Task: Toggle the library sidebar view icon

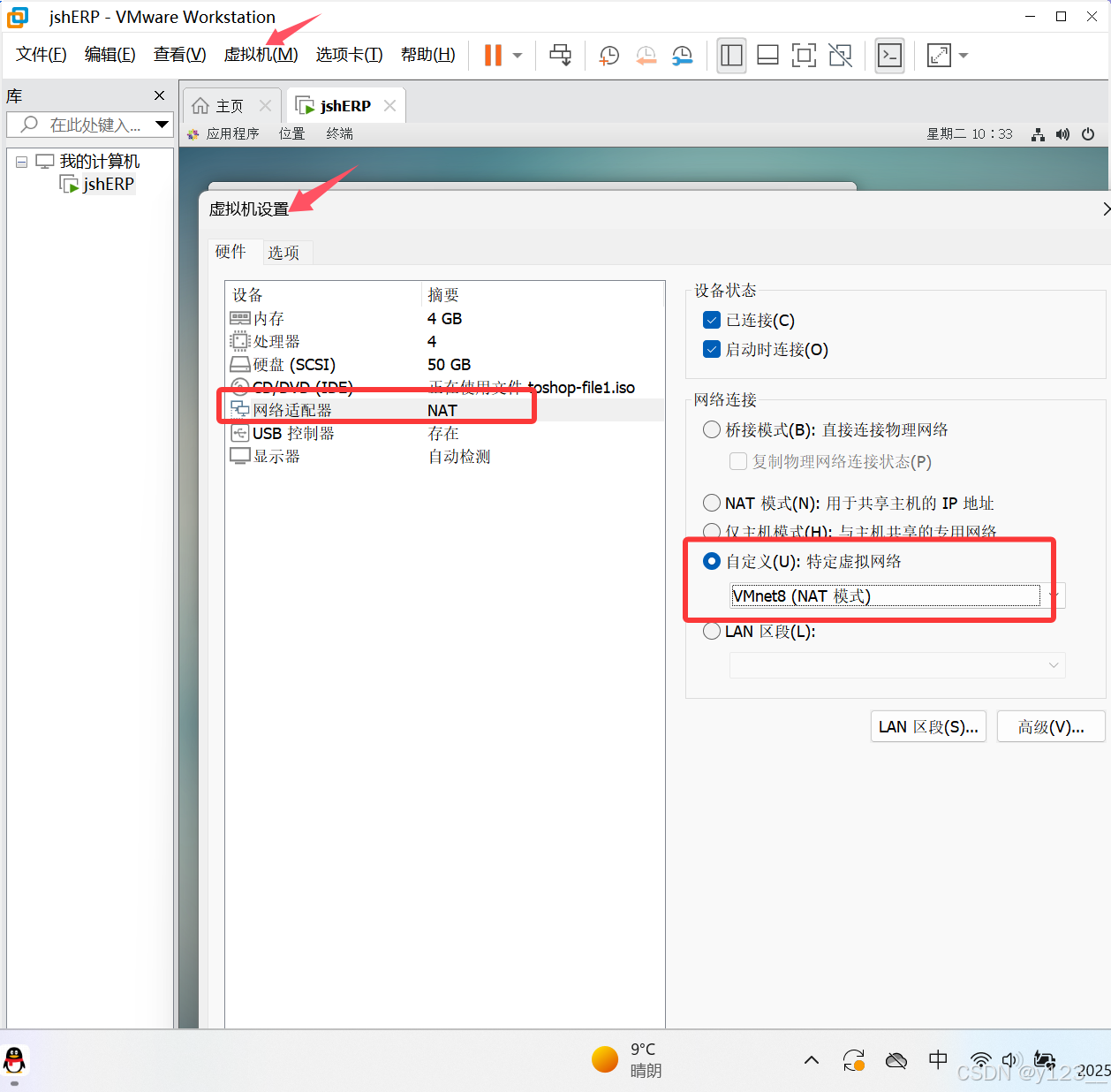Action: [x=731, y=56]
